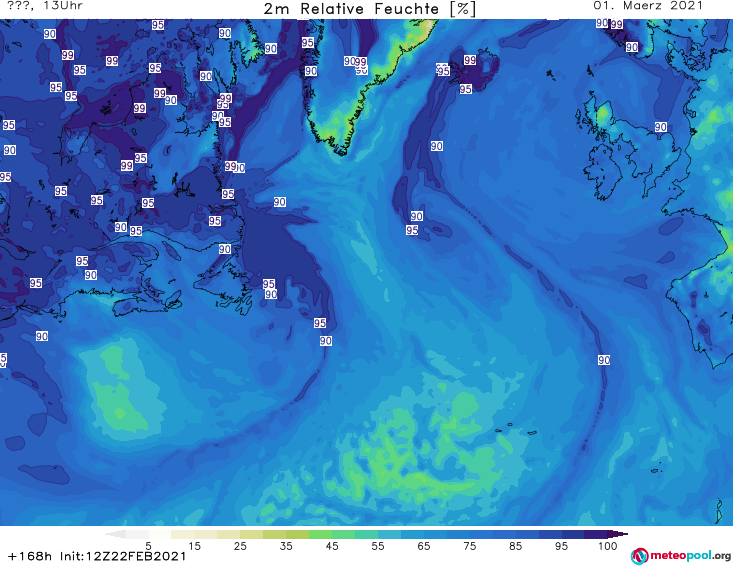733x566 pixels.
Task: Click the color scale's '45' tick label
Action: pos(332,546)
